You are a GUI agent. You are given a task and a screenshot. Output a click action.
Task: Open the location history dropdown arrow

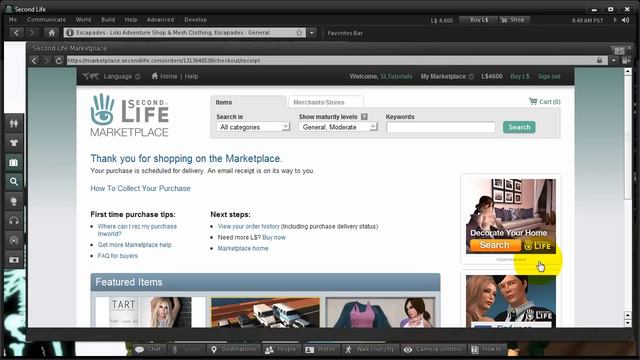tap(312, 33)
